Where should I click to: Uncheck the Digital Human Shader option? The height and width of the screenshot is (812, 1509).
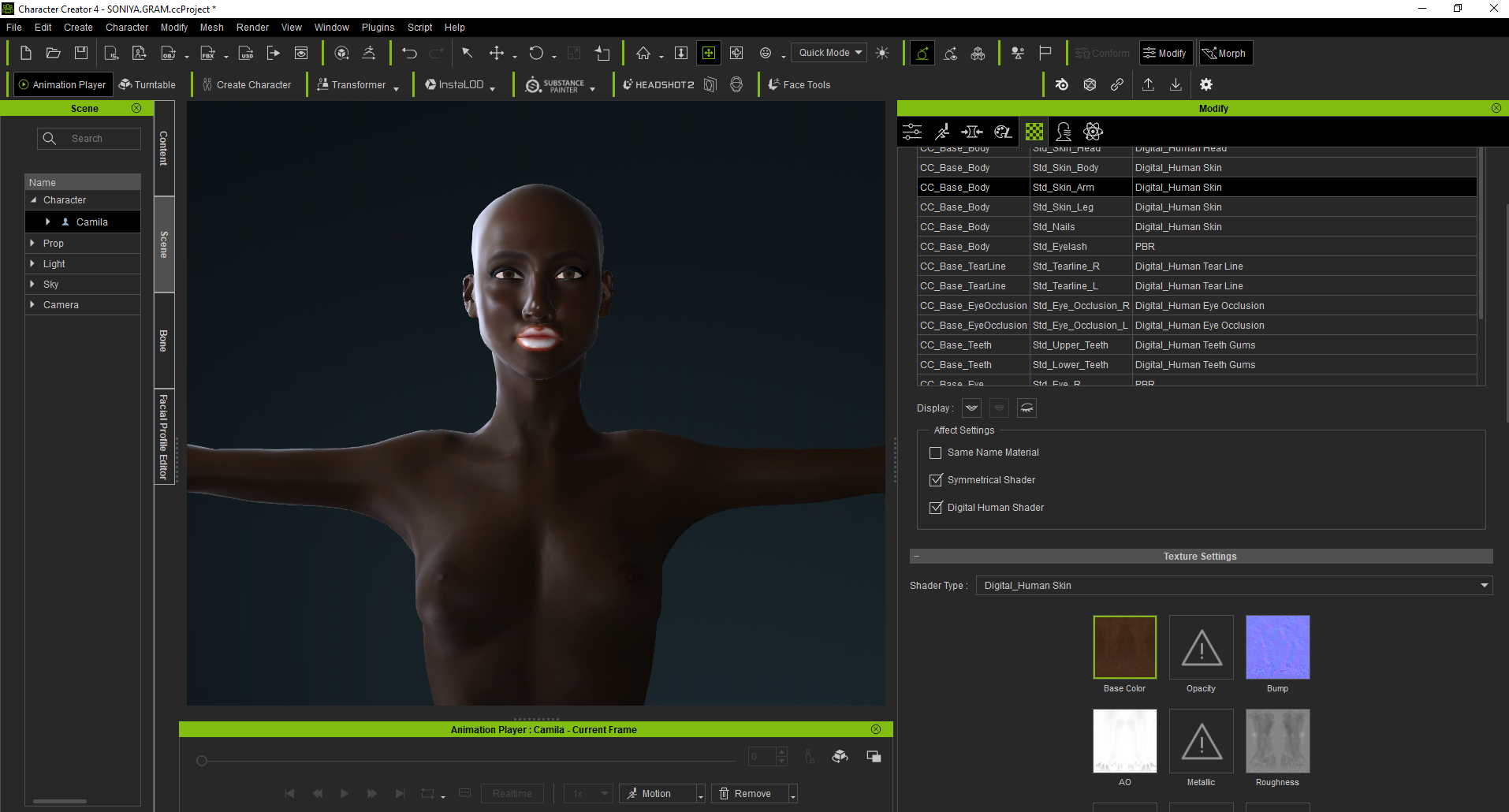936,508
